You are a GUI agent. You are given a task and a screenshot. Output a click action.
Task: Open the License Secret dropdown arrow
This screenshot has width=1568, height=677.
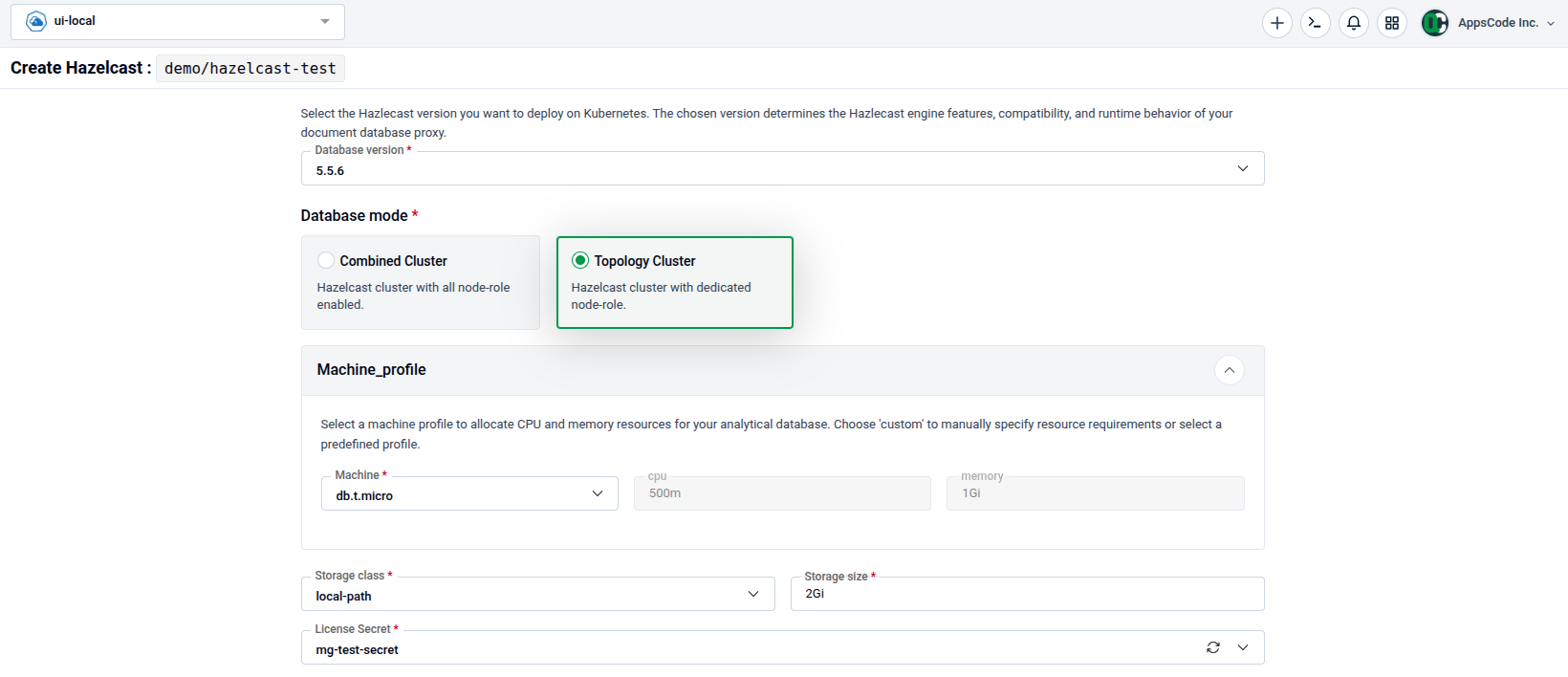click(1243, 647)
